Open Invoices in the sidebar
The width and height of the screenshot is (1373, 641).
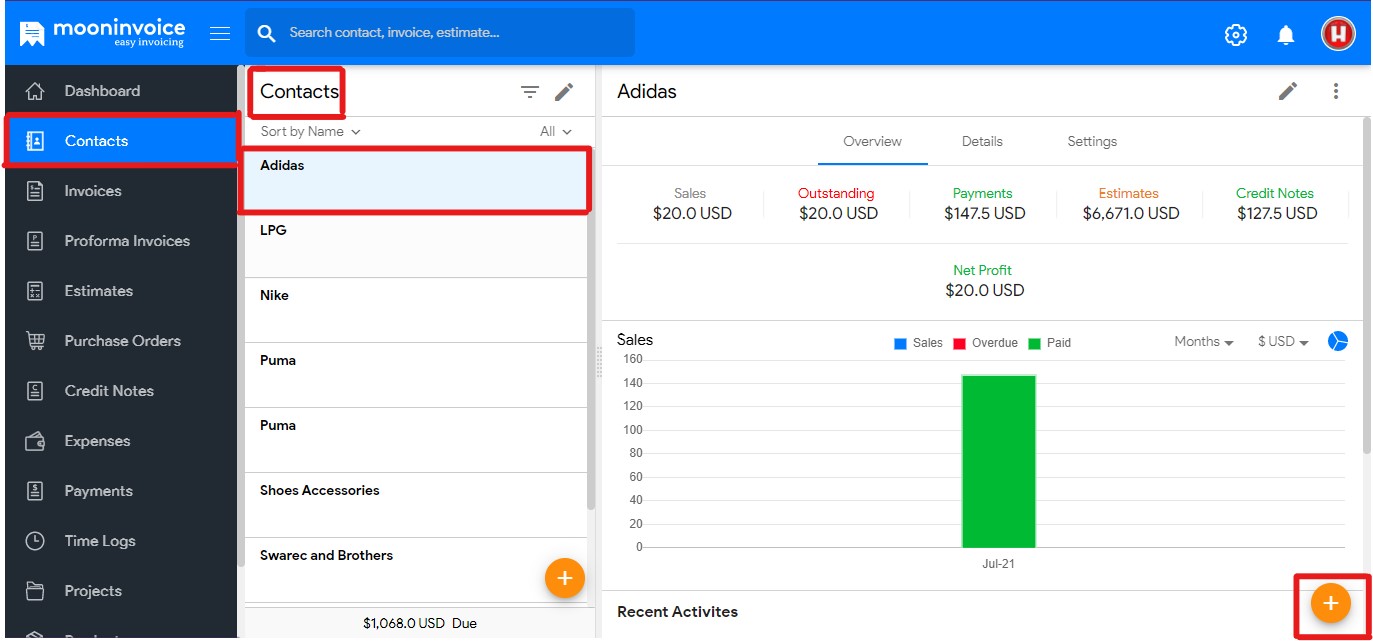pos(121,191)
